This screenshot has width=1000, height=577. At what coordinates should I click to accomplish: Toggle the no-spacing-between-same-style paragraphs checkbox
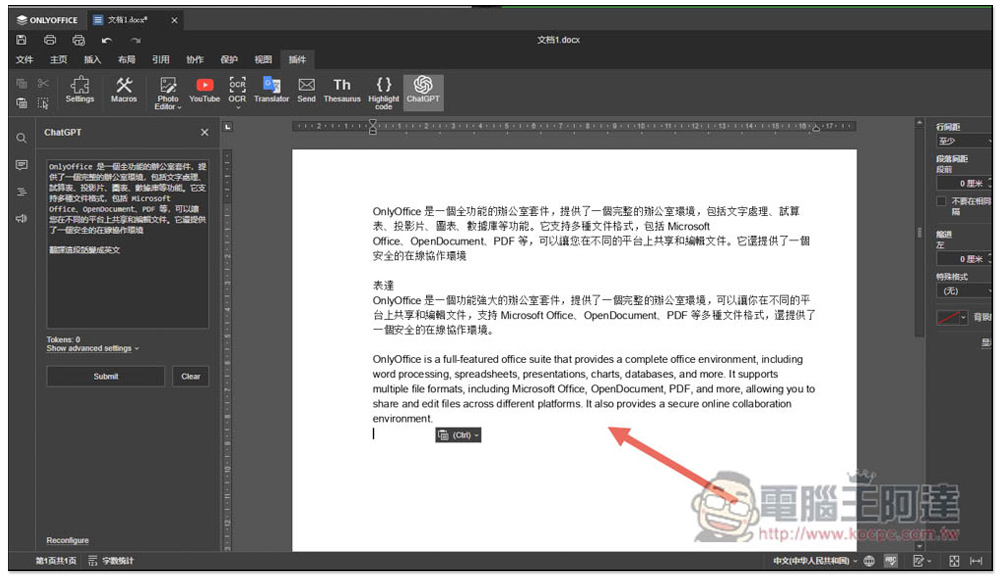941,201
